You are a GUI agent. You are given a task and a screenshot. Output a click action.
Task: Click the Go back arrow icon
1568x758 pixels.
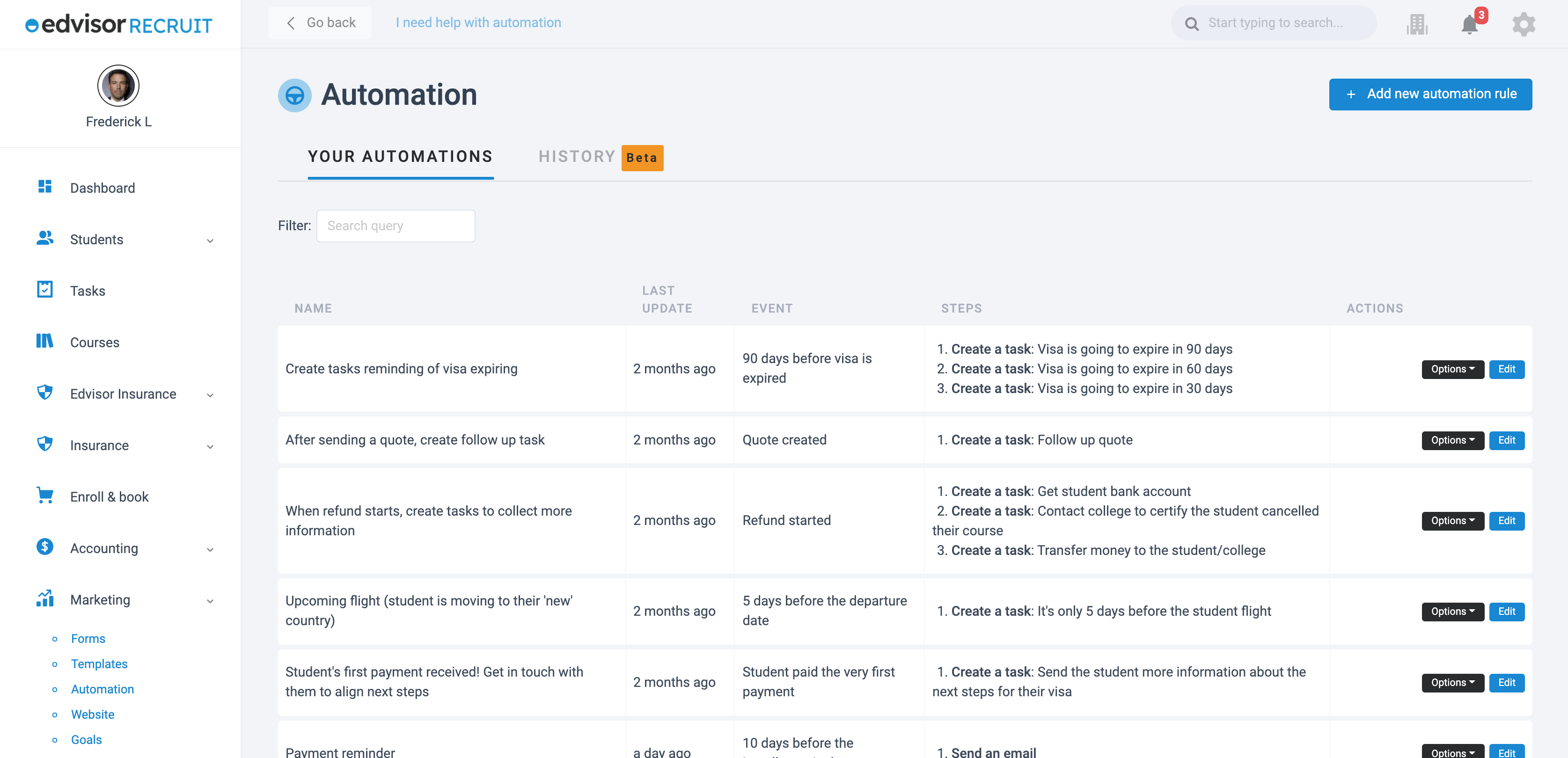pyautogui.click(x=291, y=23)
